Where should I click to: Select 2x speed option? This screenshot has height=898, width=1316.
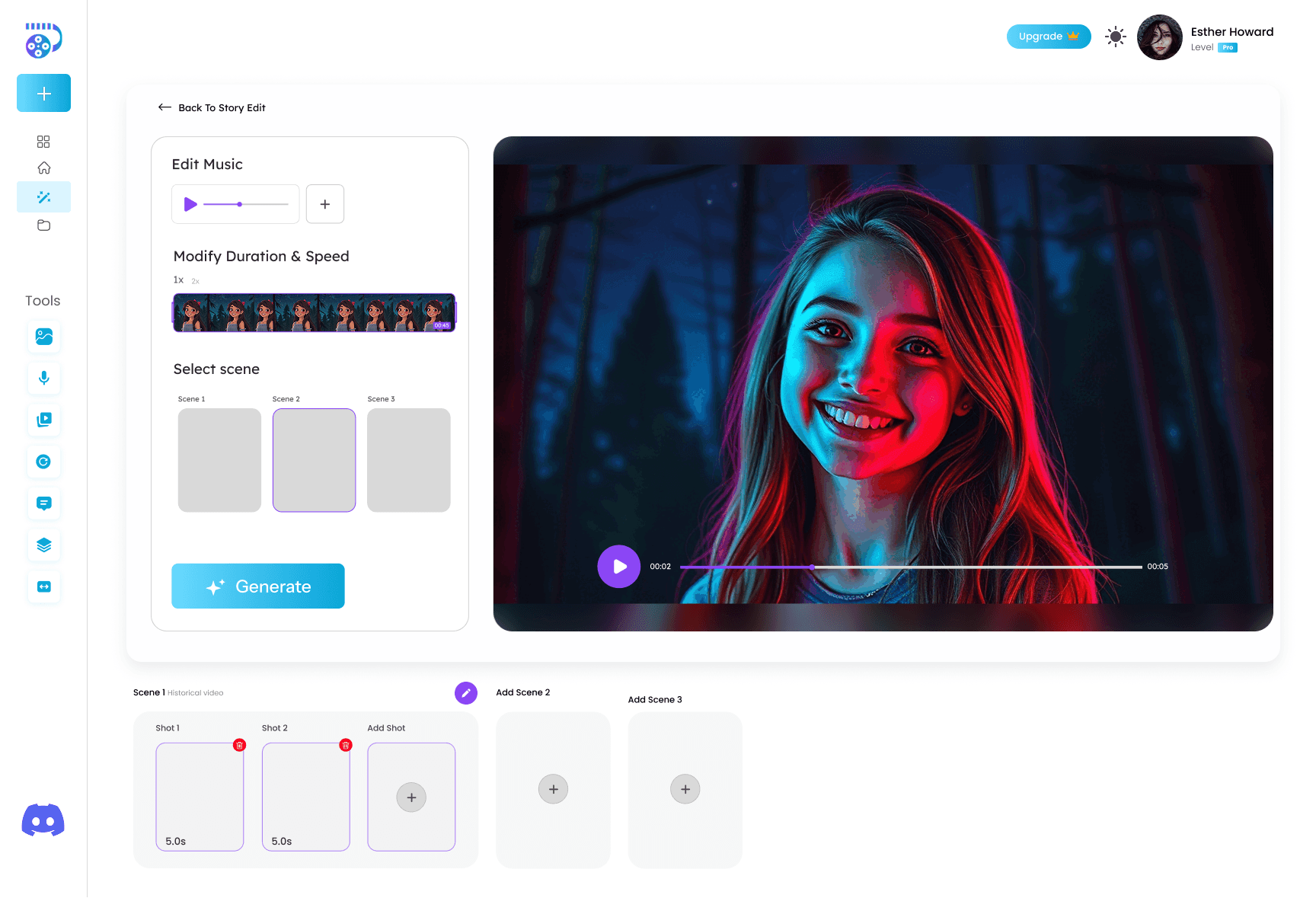click(x=196, y=281)
